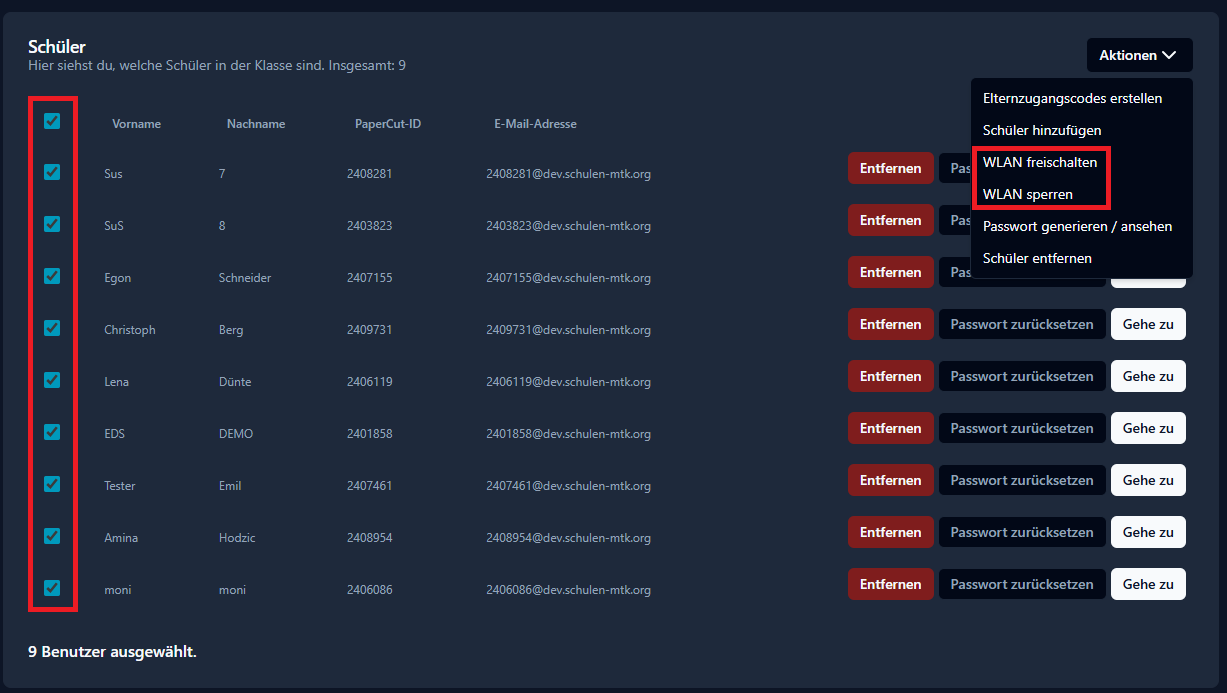1227x693 pixels.
Task: Click the email address for Amina Hodzic
Action: tap(570, 537)
